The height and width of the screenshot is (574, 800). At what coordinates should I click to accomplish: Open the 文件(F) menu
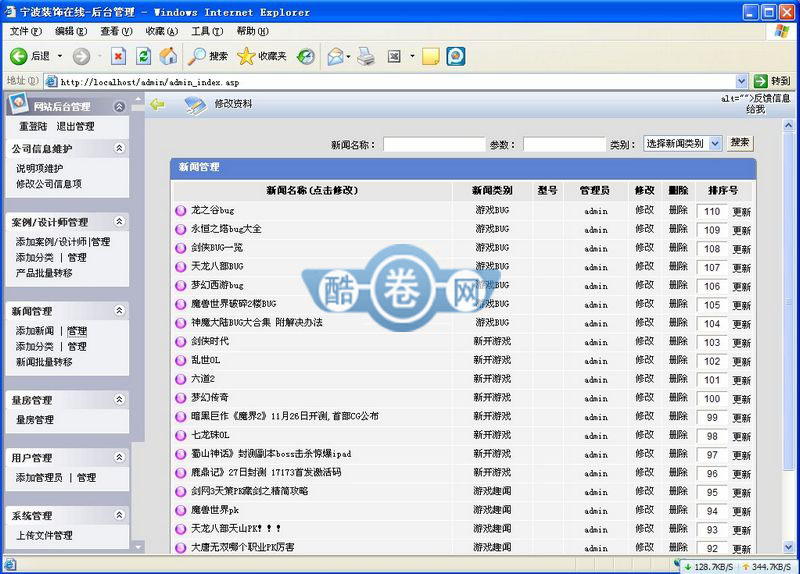[26, 31]
